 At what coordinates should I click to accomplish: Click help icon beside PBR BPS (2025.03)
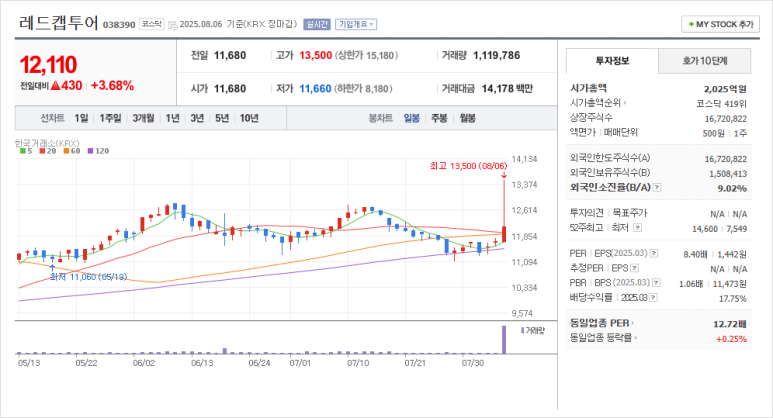(656, 283)
